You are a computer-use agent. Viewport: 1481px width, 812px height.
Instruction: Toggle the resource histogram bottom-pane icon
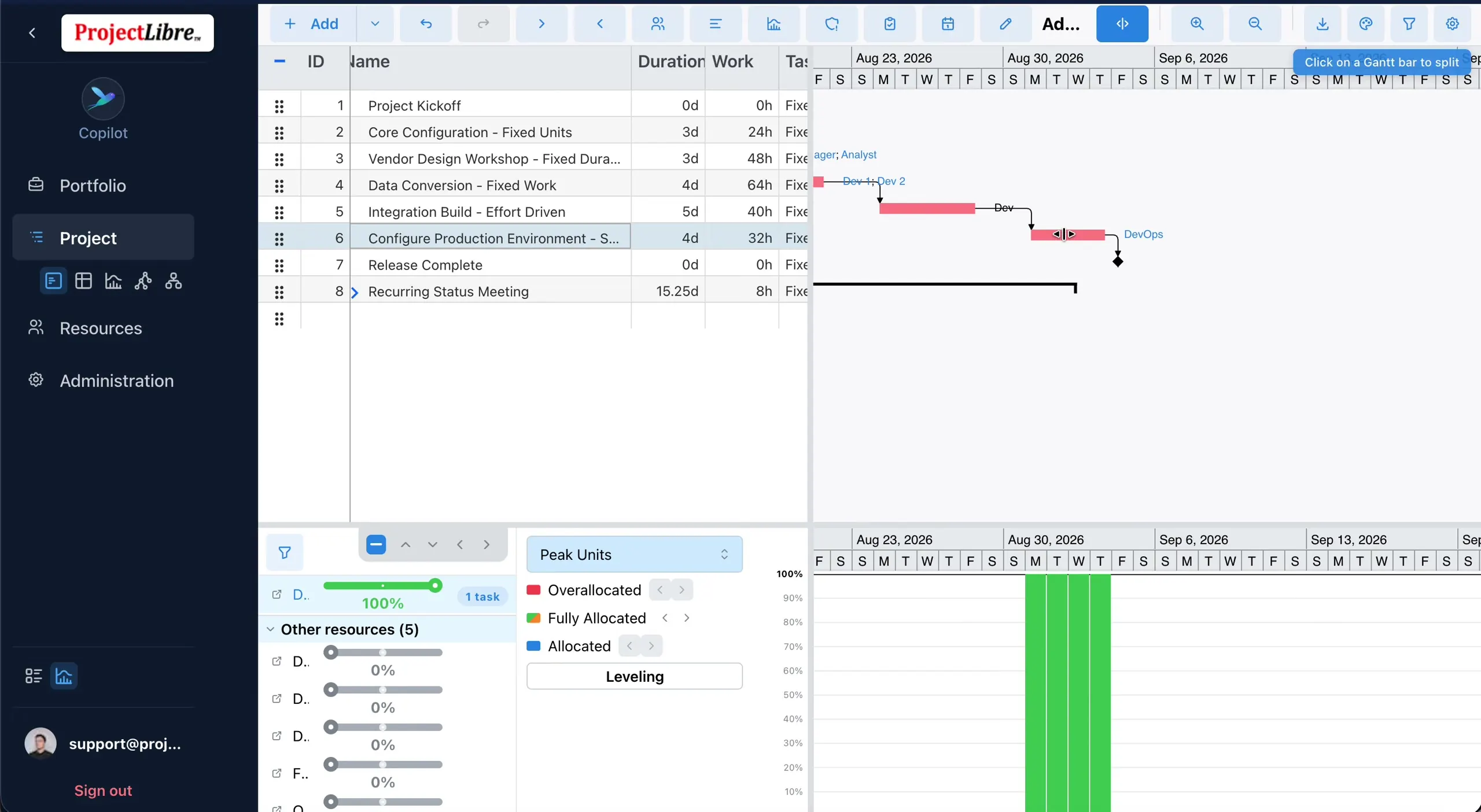(x=64, y=676)
